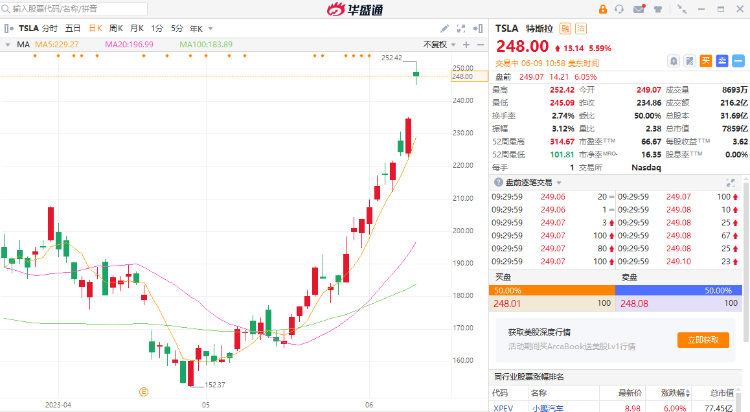Switch to the 1分 one-minute chart tab
Image resolution: width=750 pixels, height=412 pixels.
pos(157,29)
